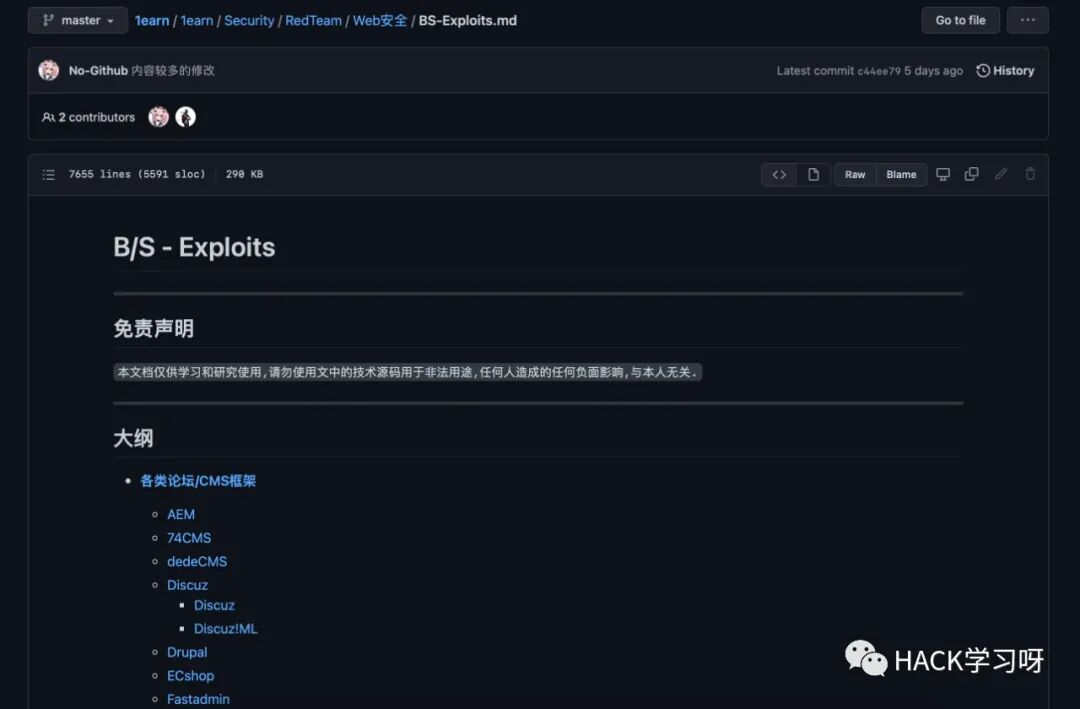Click the 7655 lines (5591 sloc) text
This screenshot has width=1080, height=709.
click(x=137, y=174)
